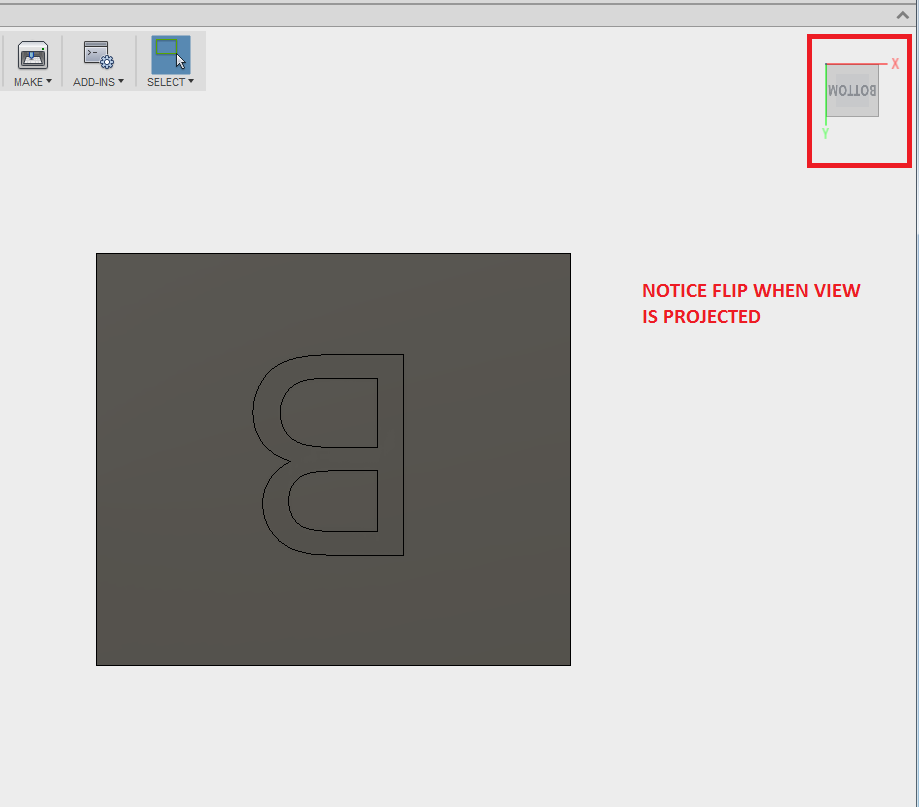Click the green Y axis on ViewCube
This screenshot has height=807, width=919.
pos(826,94)
